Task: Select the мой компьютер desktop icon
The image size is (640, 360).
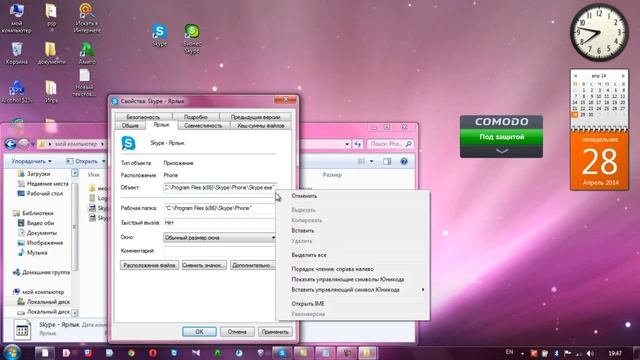Action: point(16,18)
